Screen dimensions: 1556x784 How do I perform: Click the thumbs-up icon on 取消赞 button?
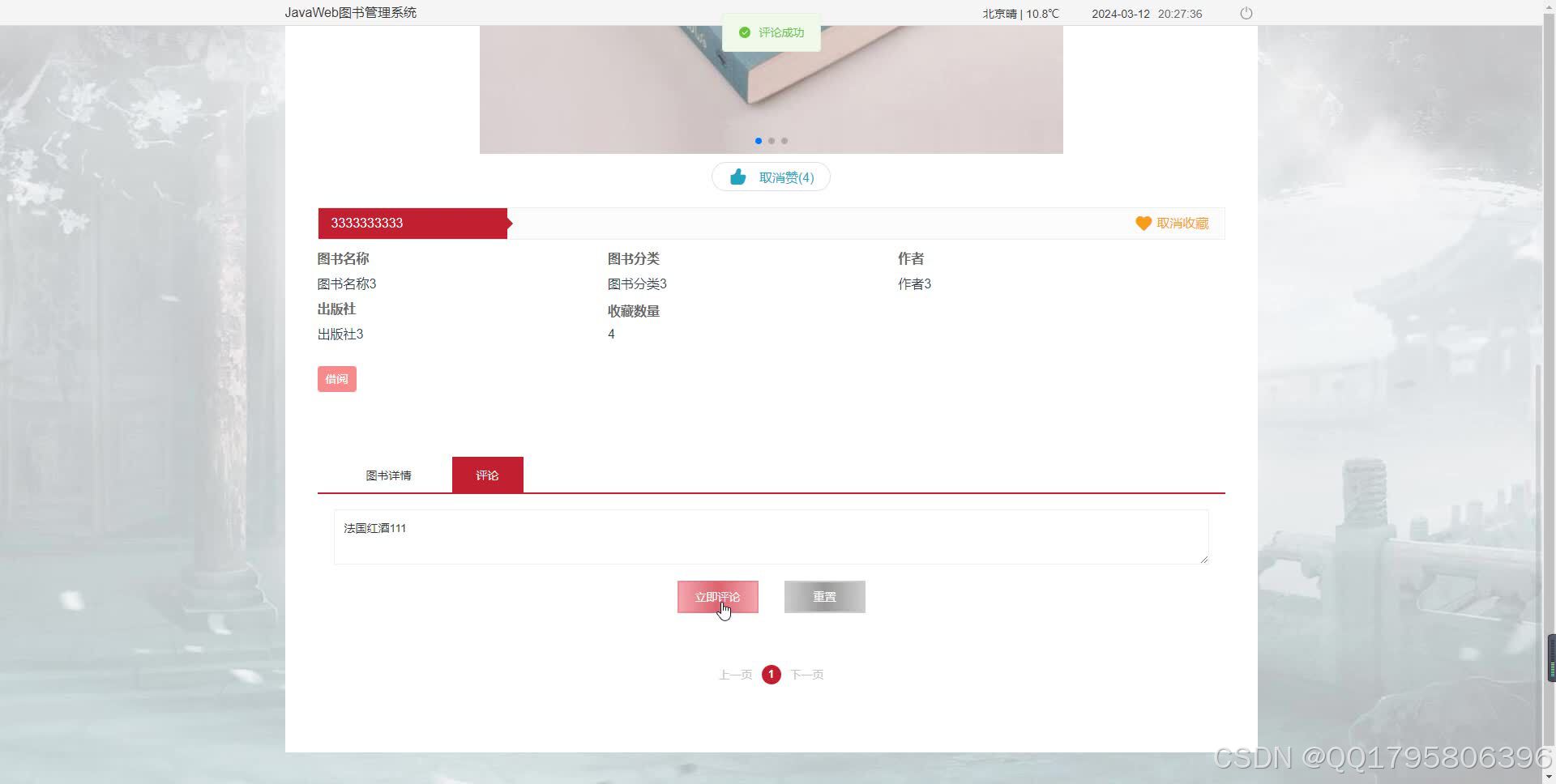[x=738, y=177]
